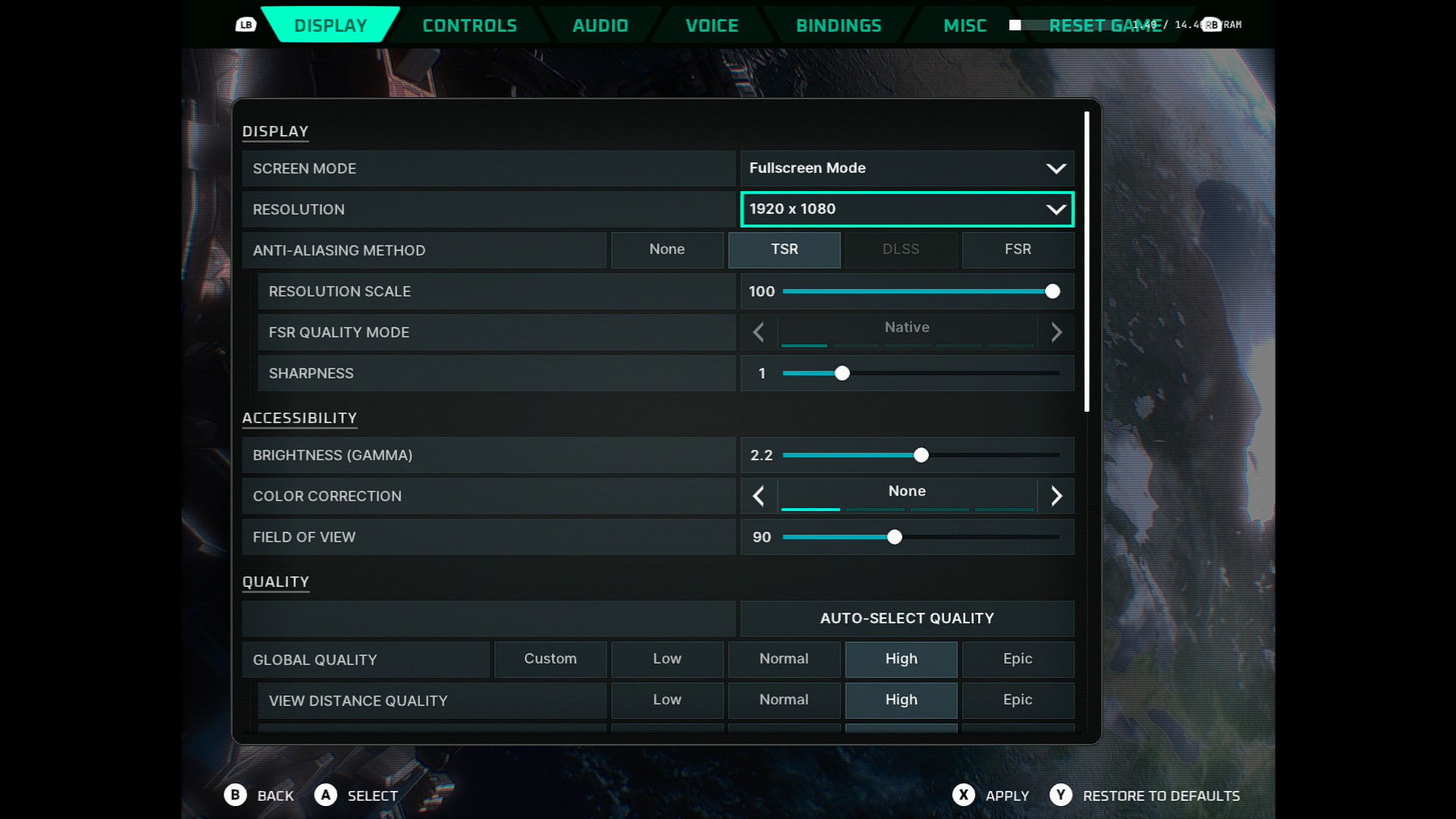Switch to the CONTROLS tab
This screenshot has width=1456, height=819.
point(469,25)
